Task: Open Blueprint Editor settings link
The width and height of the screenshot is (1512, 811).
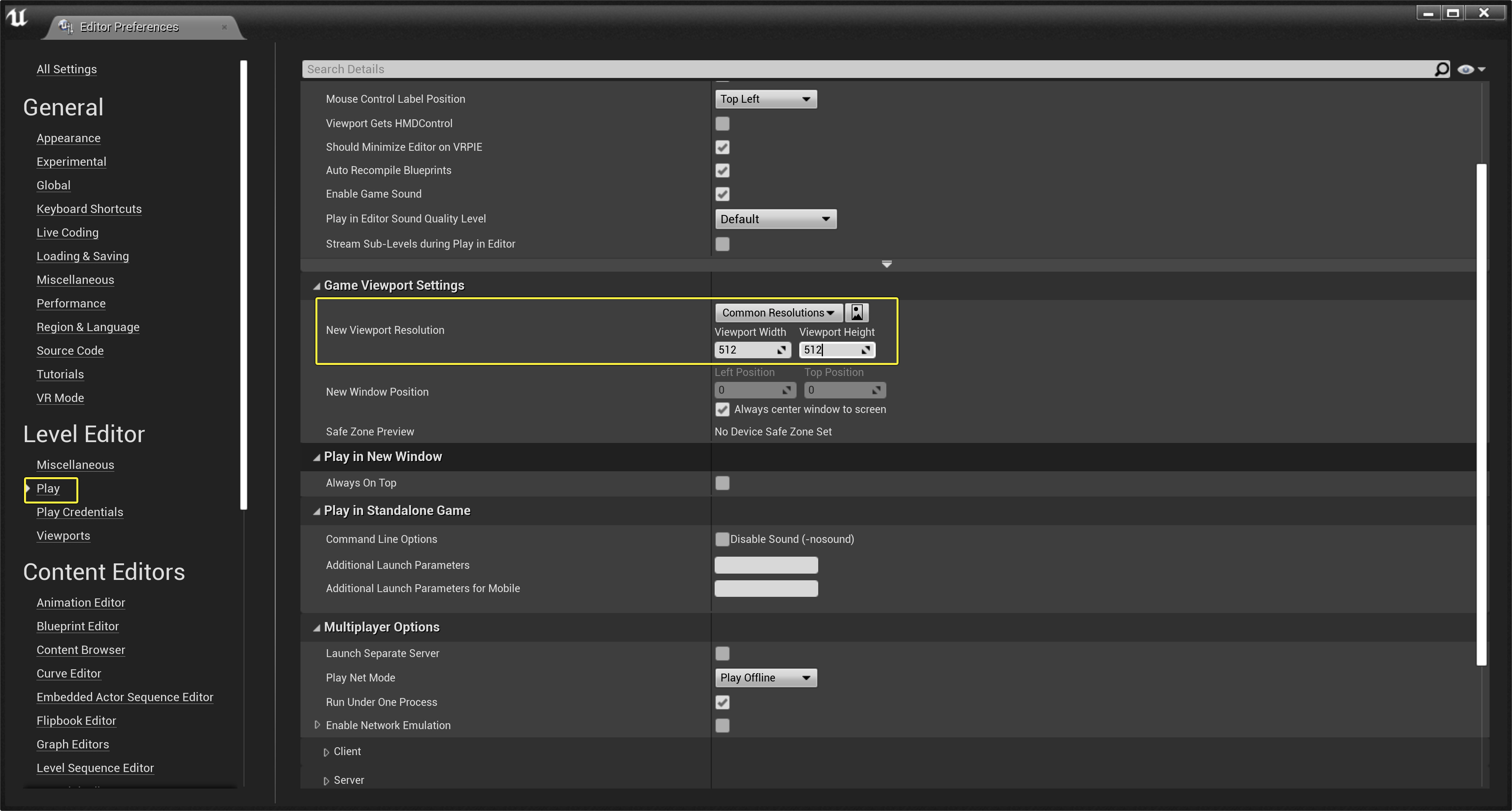Action: pos(78,626)
